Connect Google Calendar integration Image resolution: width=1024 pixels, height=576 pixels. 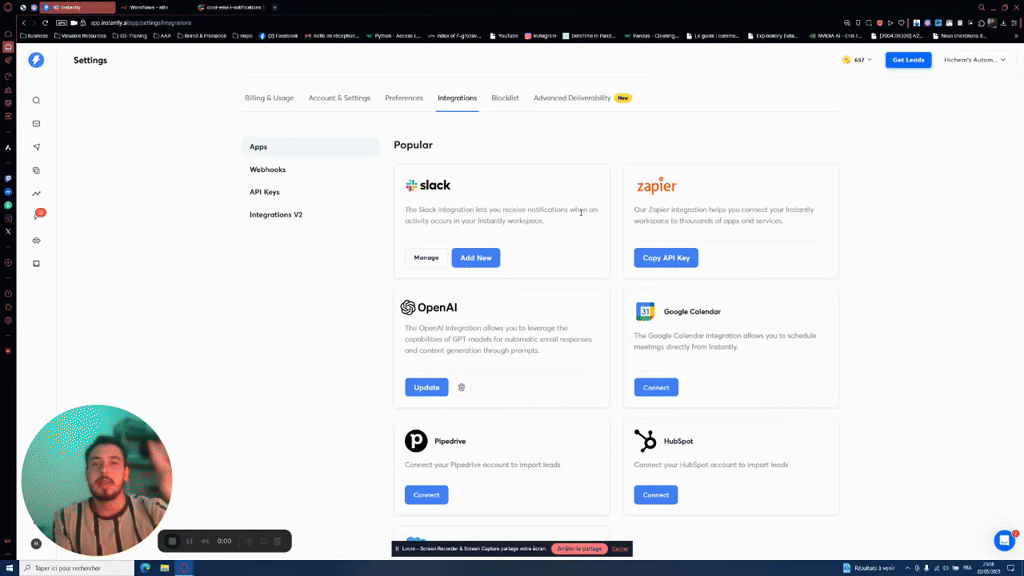[656, 387]
